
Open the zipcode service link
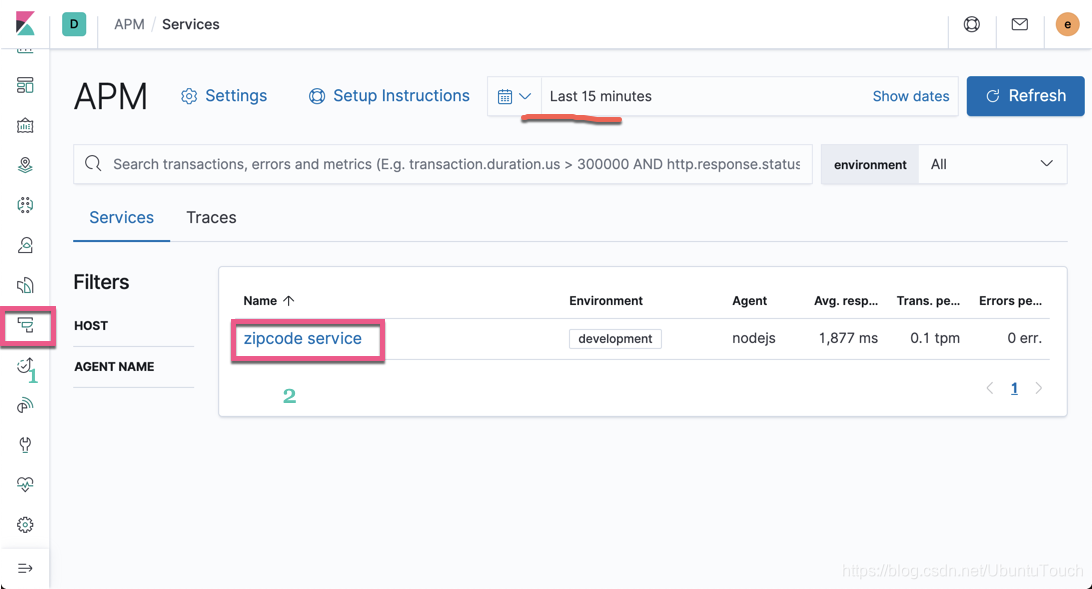302,338
